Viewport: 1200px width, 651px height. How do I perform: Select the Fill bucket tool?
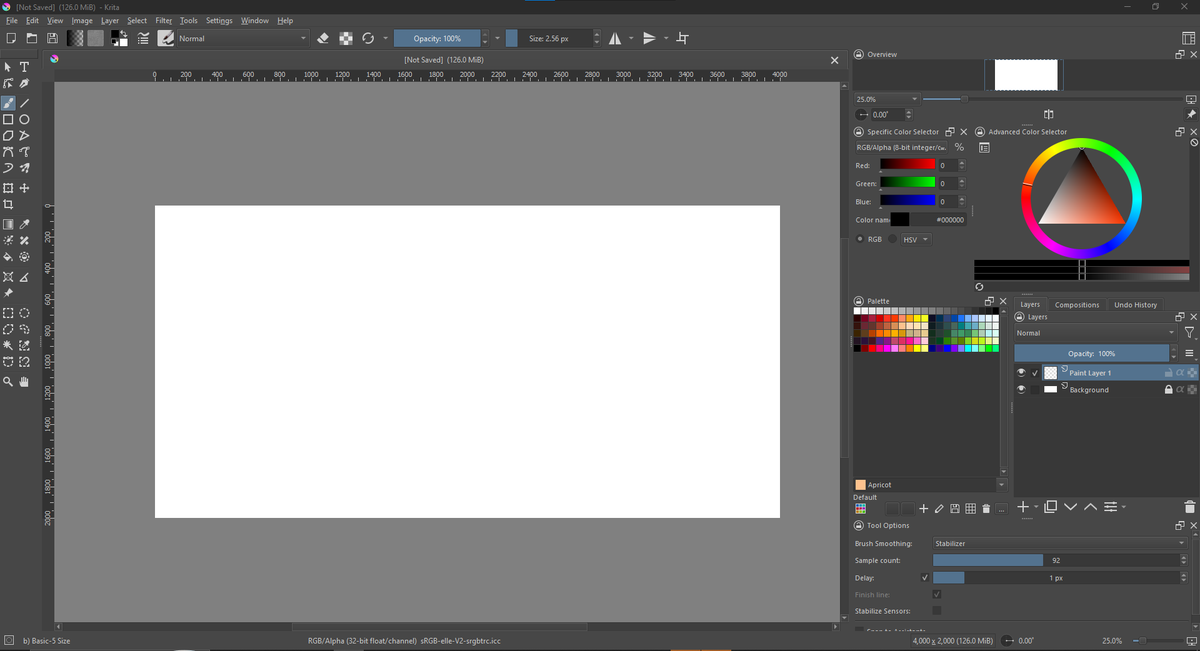[8, 257]
